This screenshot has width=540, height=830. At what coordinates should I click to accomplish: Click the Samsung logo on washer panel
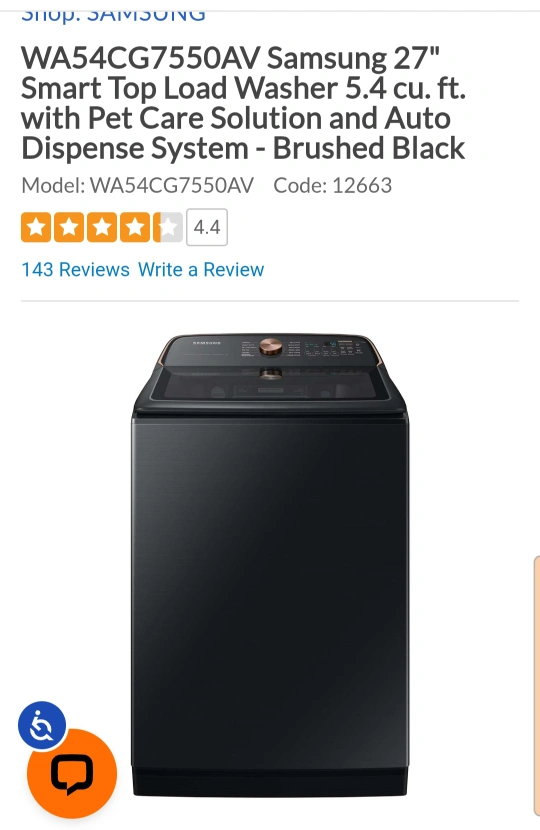[x=206, y=343]
